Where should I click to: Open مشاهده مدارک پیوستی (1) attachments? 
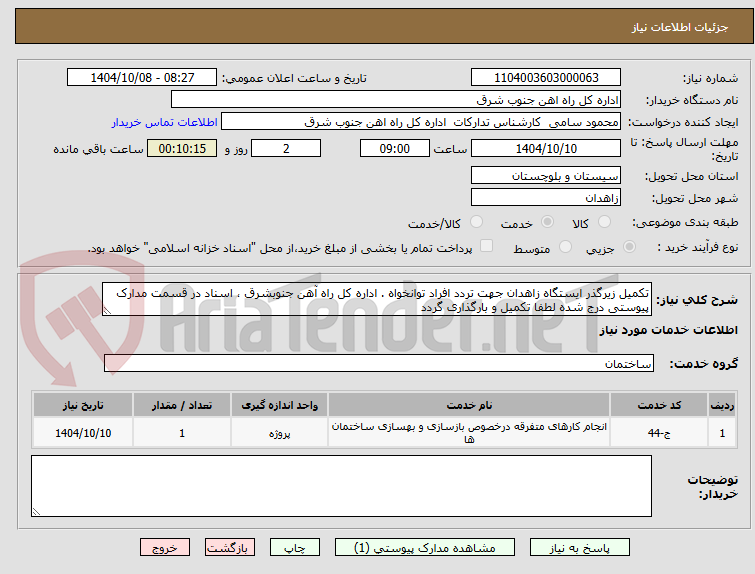425,548
